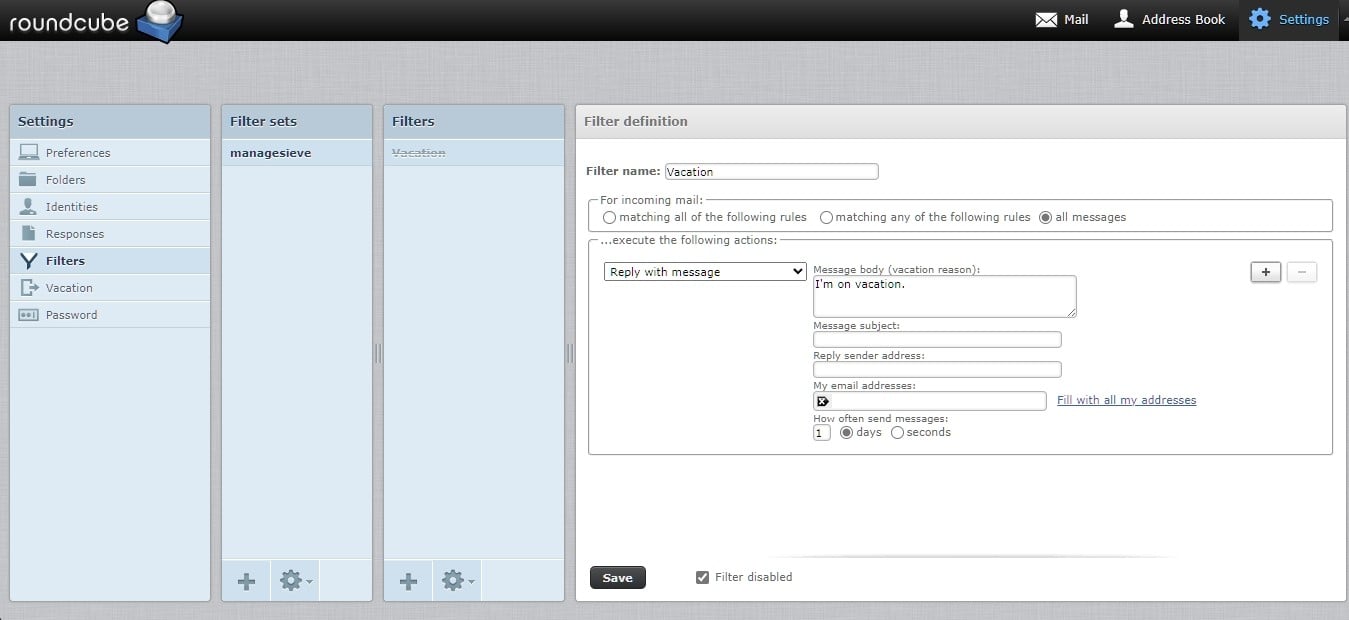Save the filter definition
The image size is (1349, 620).
[x=618, y=578]
